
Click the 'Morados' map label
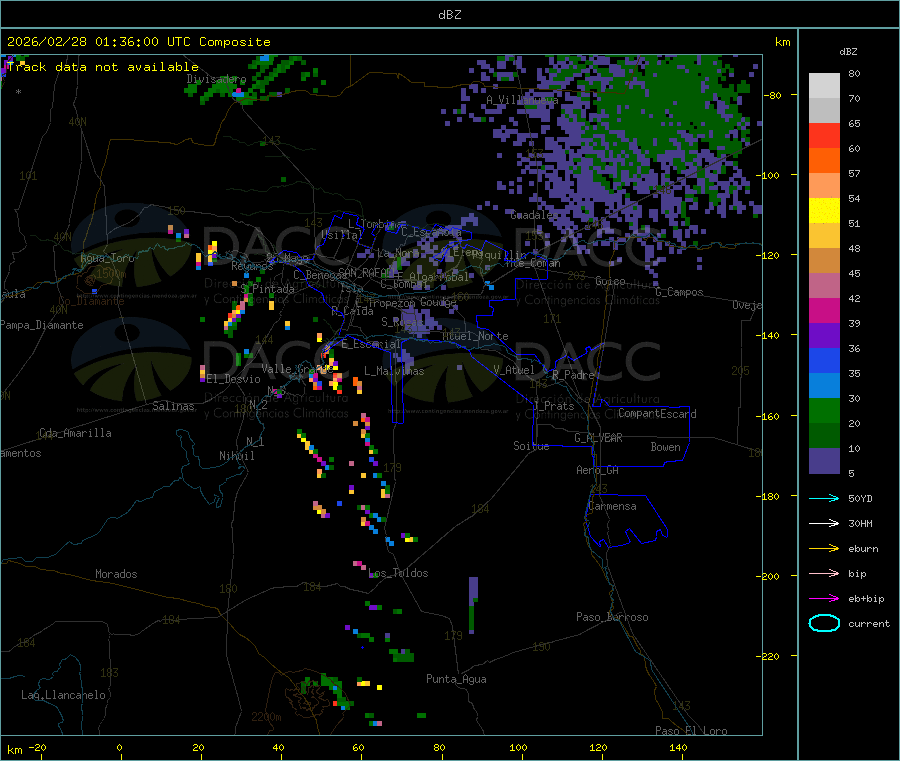tap(116, 574)
